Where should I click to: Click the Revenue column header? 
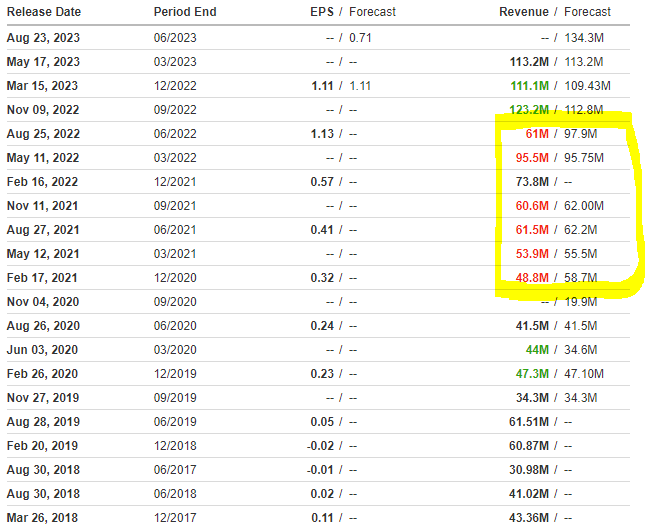523,12
